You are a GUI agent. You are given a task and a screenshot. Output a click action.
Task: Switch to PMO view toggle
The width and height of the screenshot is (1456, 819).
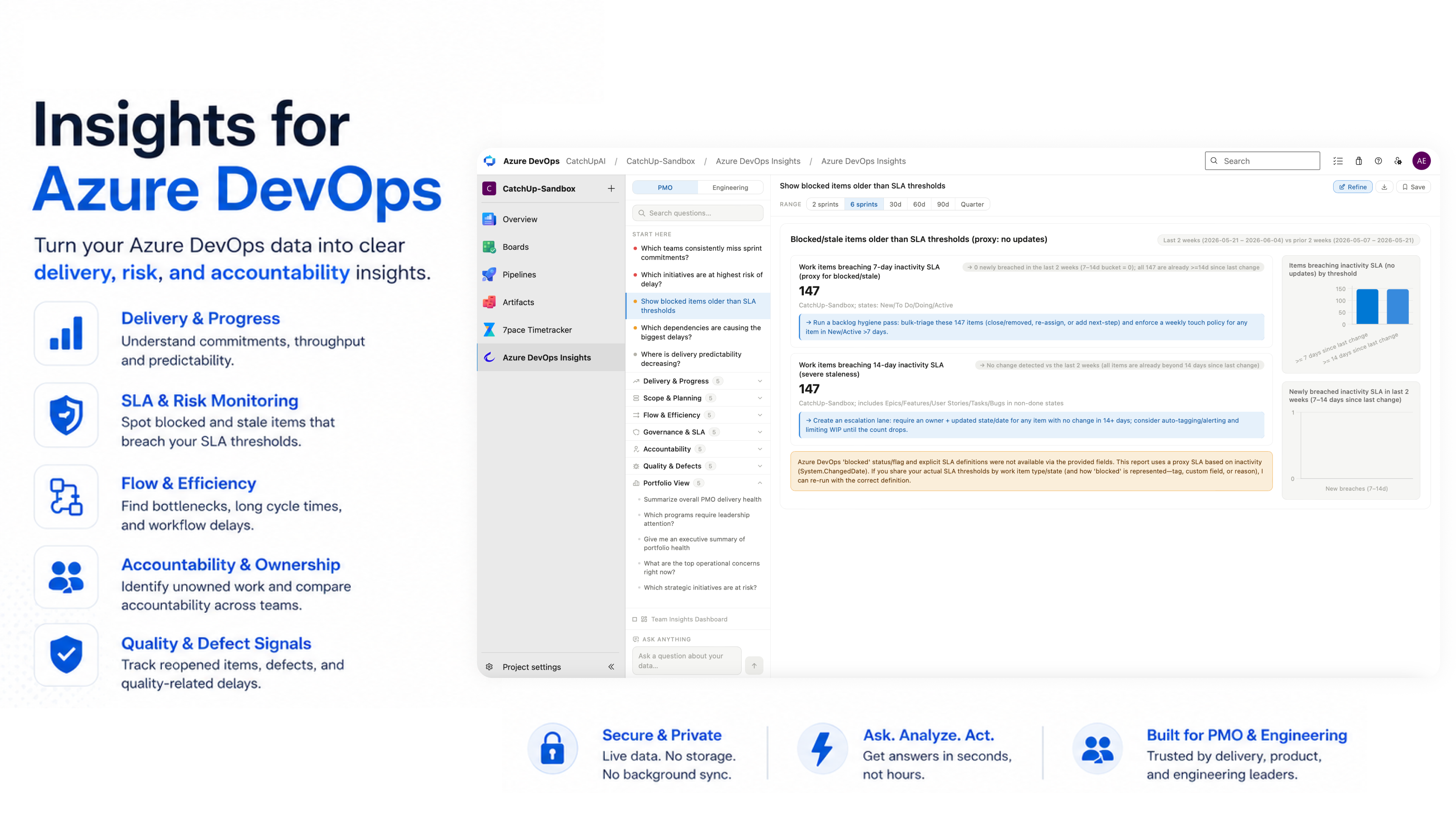click(x=665, y=188)
